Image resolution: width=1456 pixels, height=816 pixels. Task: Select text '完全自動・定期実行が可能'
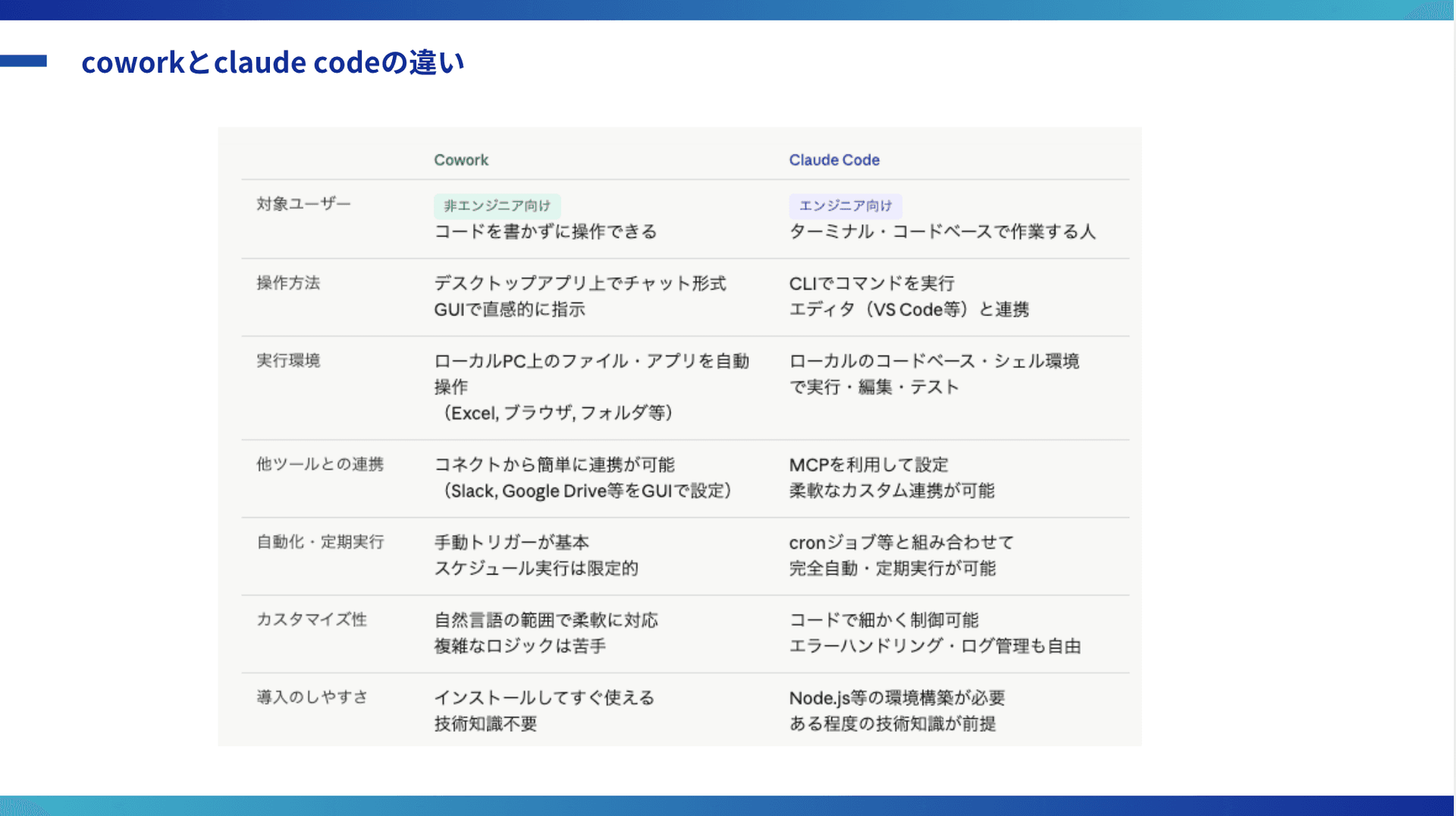tap(893, 568)
